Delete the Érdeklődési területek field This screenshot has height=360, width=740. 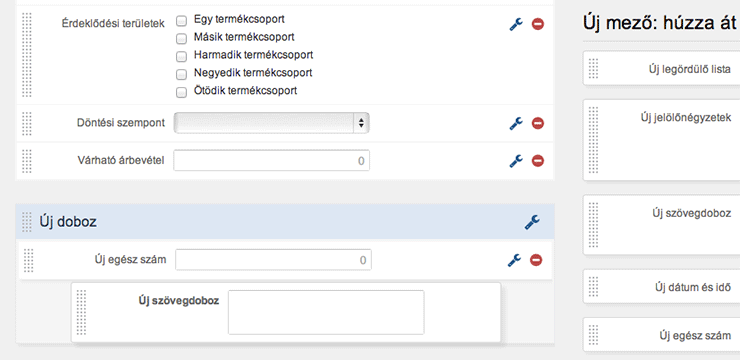coord(538,24)
